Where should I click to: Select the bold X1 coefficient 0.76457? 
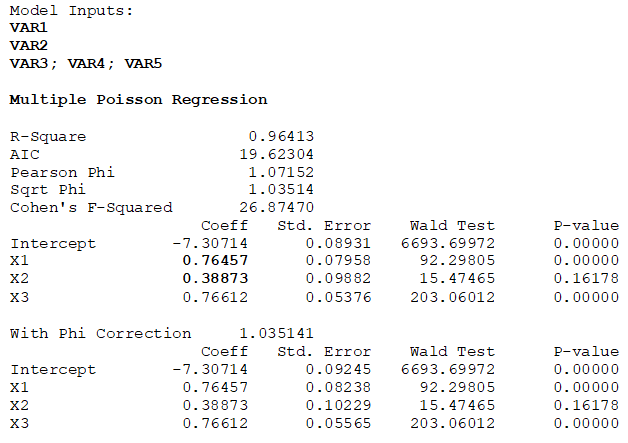coord(215,260)
